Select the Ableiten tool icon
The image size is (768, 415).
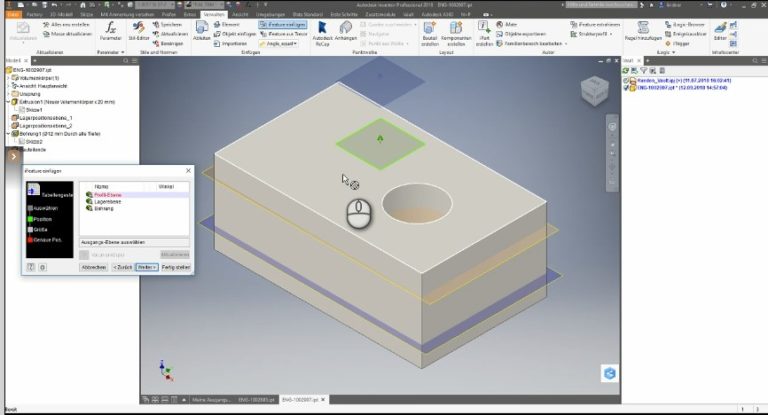pos(202,32)
